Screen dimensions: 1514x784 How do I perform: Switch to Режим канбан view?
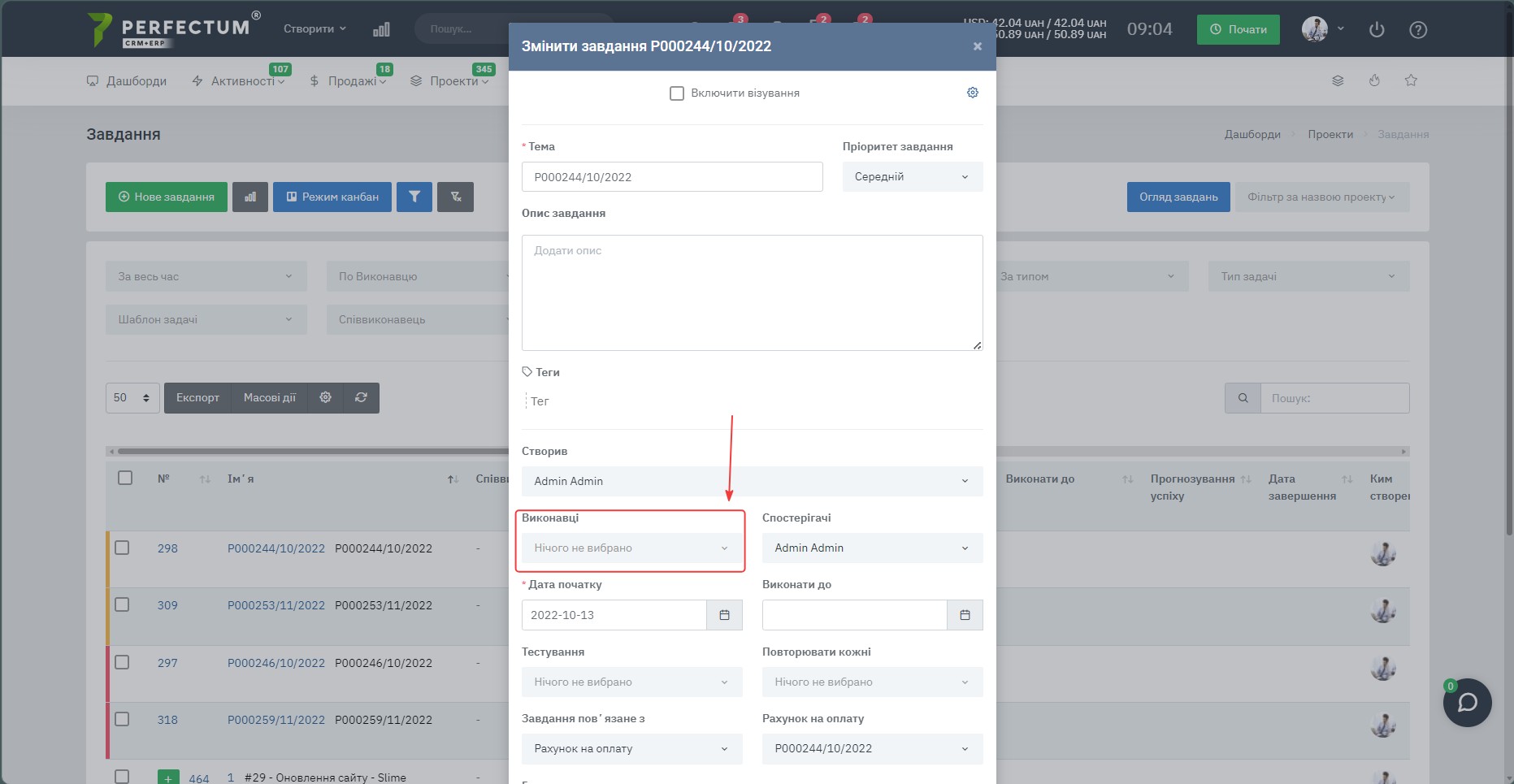tap(332, 197)
